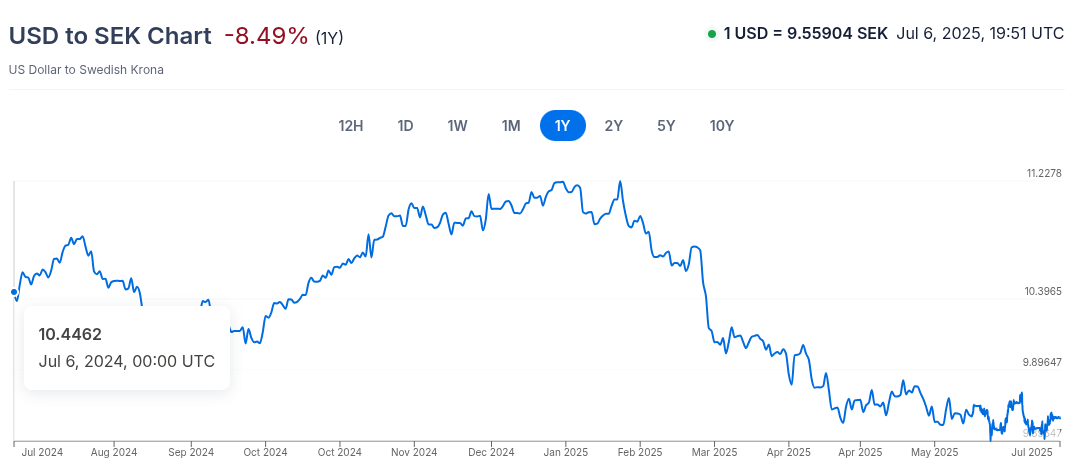Click the green live status dot
The image size is (1079, 464).
point(712,34)
